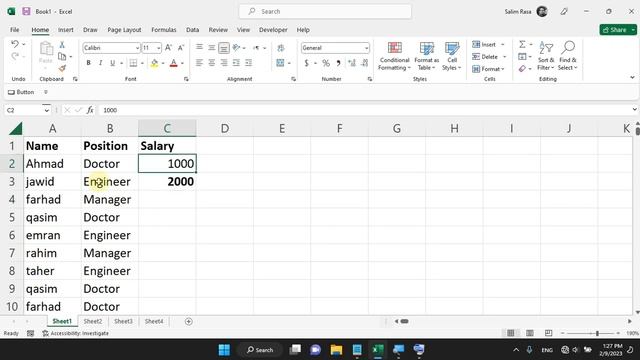Click Increase Indent icon

tap(249, 63)
